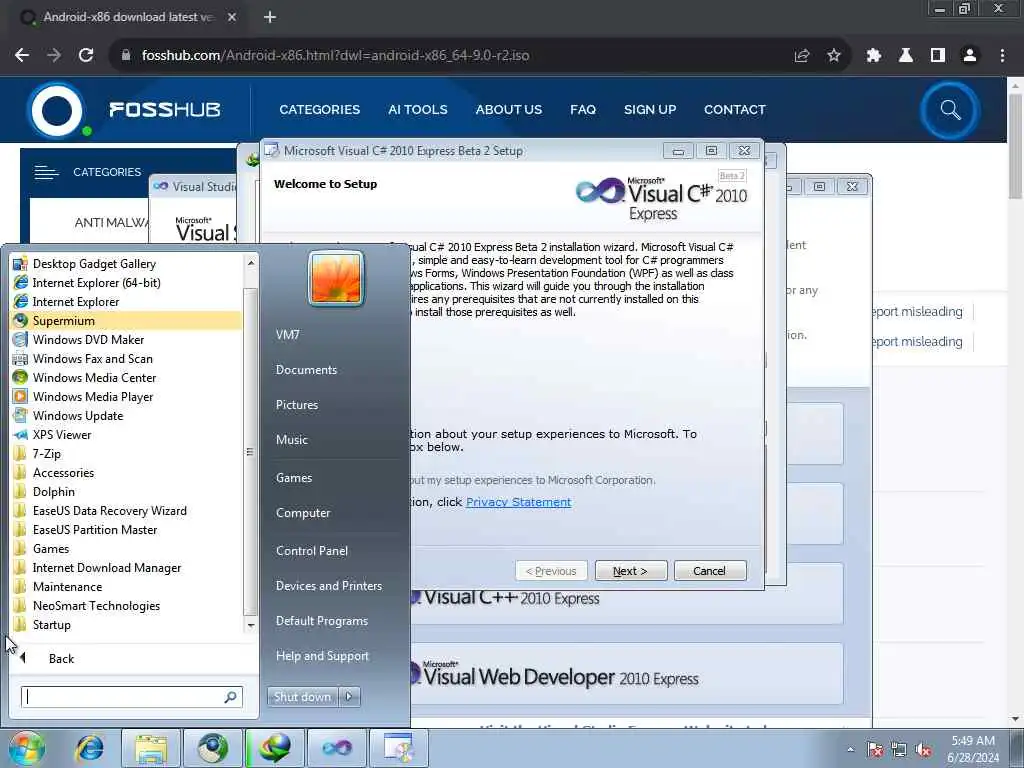Click the Windows Start orb
1024x768 pixels.
click(x=26, y=748)
